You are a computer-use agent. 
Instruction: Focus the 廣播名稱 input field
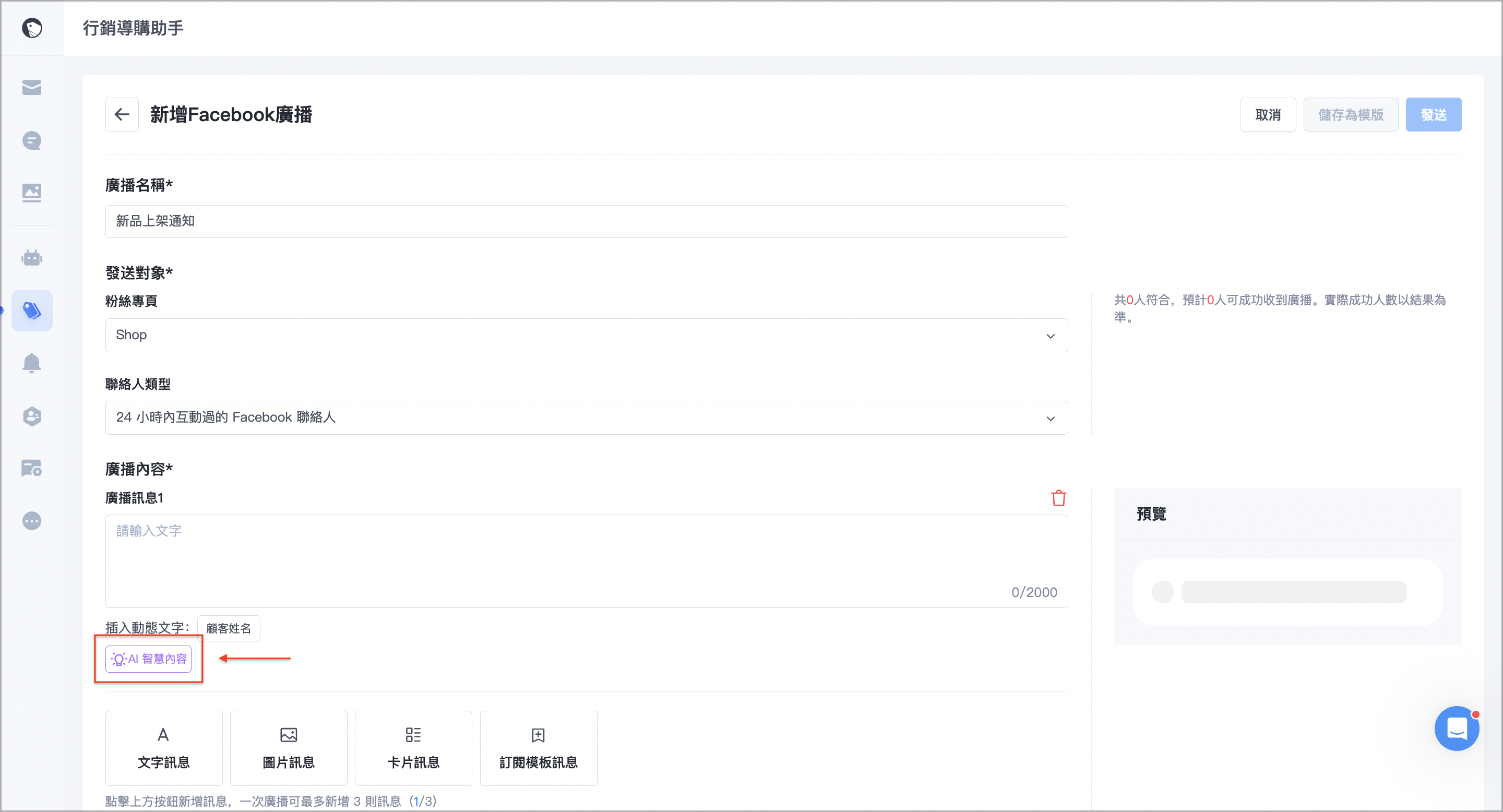[587, 221]
